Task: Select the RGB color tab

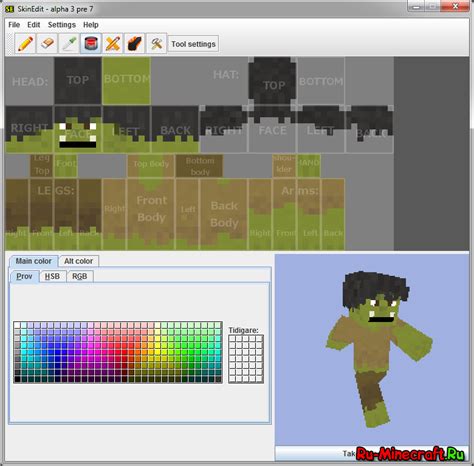Action: pyautogui.click(x=80, y=276)
